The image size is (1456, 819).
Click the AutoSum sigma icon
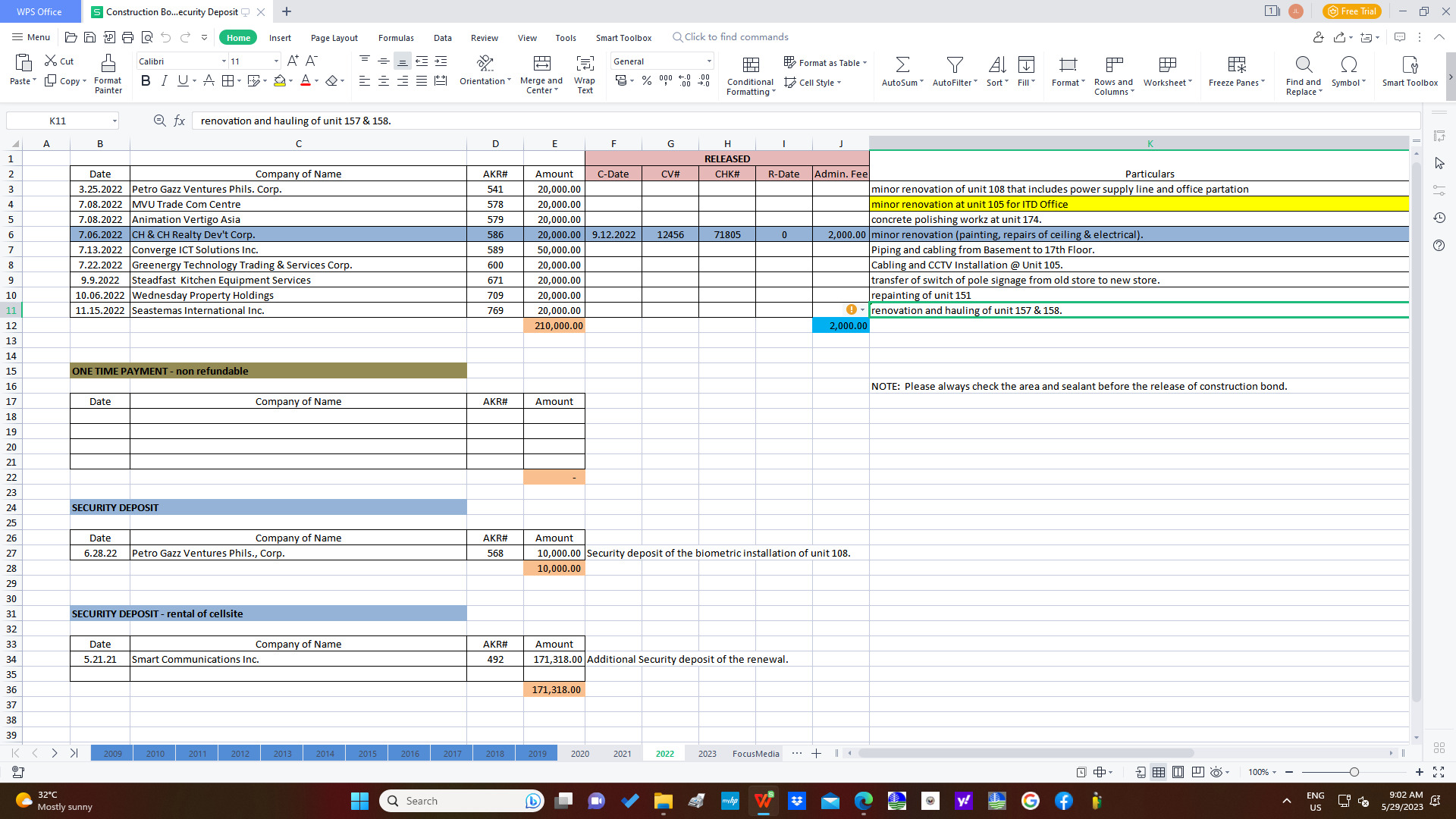coord(902,64)
